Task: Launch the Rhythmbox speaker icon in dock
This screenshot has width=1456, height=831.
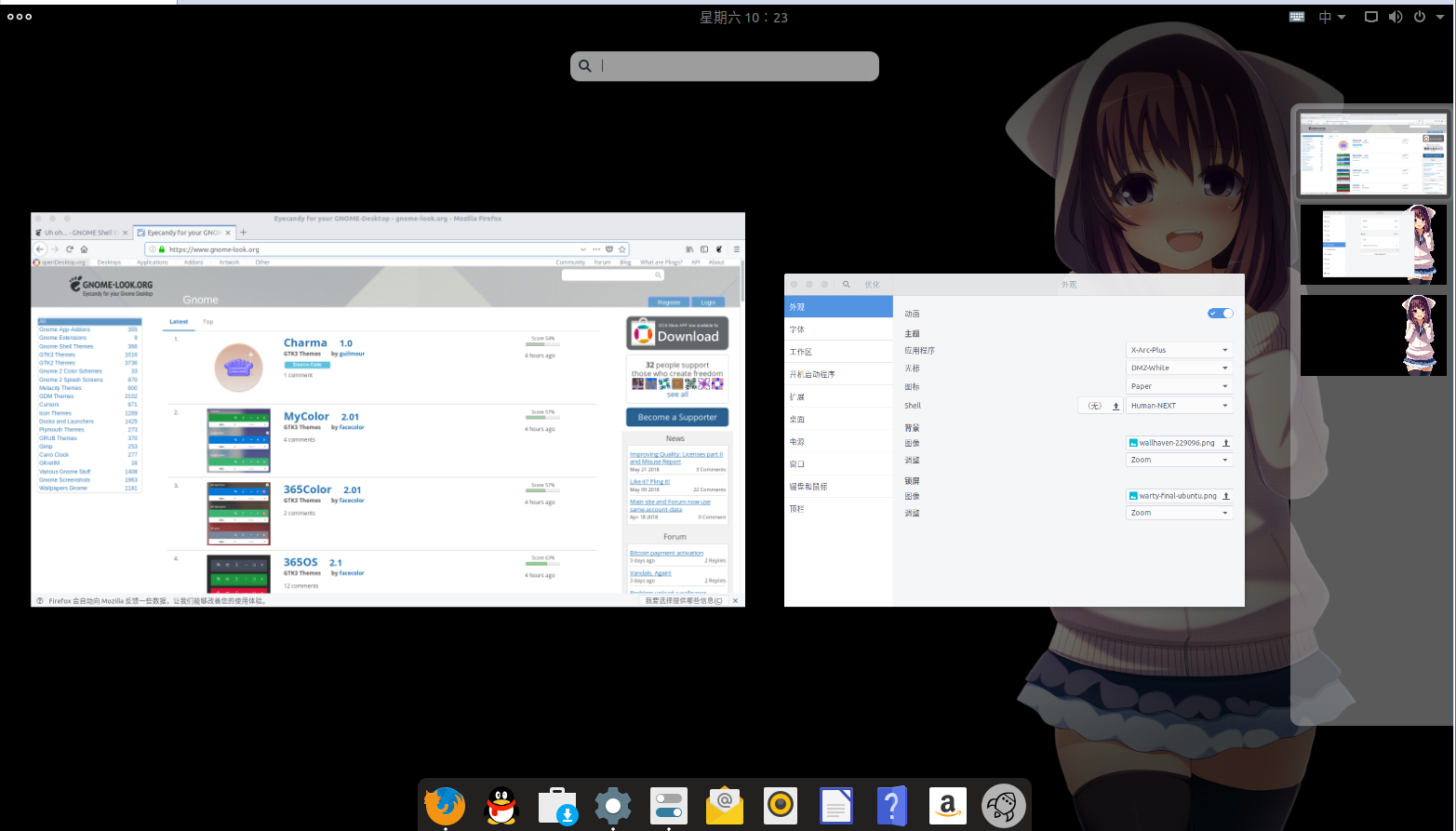Action: click(781, 806)
